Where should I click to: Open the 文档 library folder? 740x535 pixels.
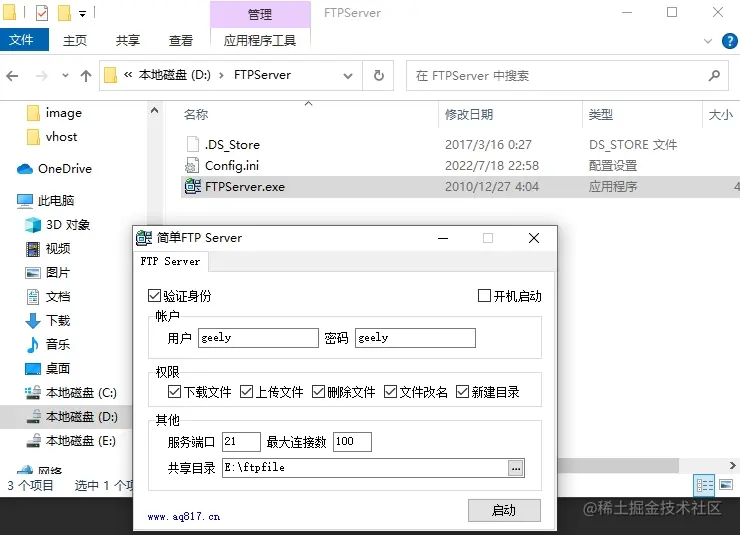click(x=48, y=297)
